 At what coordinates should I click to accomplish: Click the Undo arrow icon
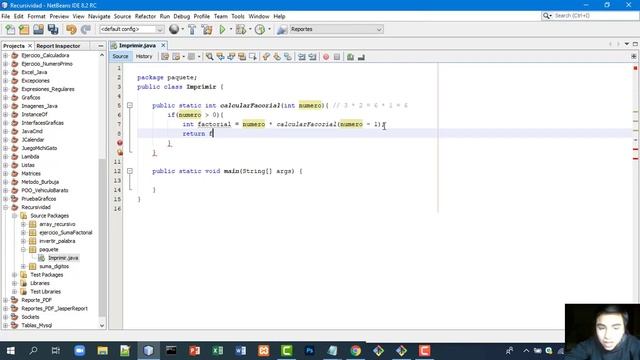pos(71,29)
